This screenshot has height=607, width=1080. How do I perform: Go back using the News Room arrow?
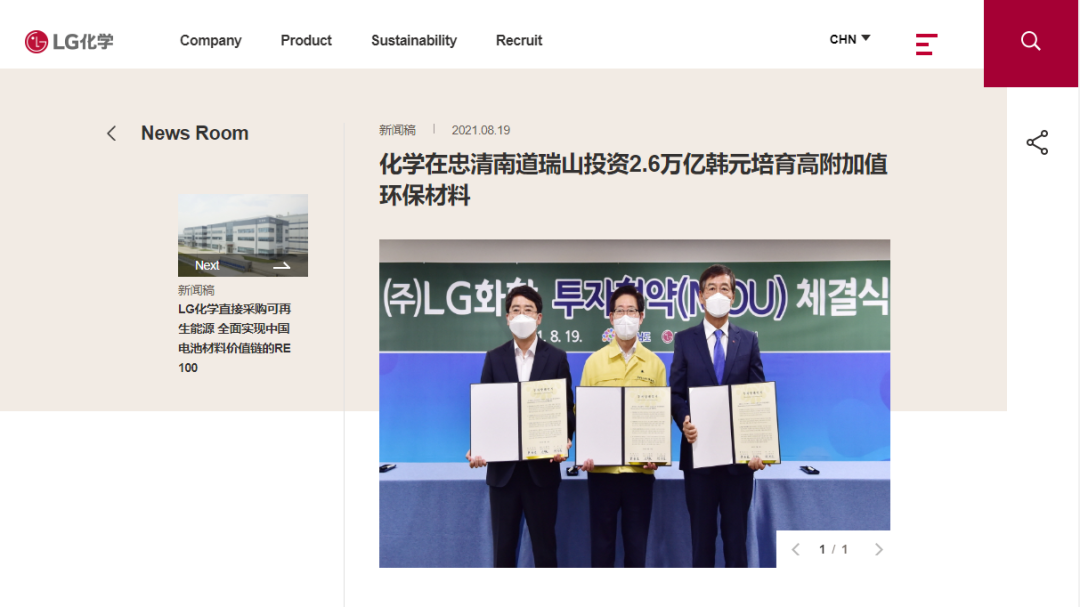tap(112, 134)
